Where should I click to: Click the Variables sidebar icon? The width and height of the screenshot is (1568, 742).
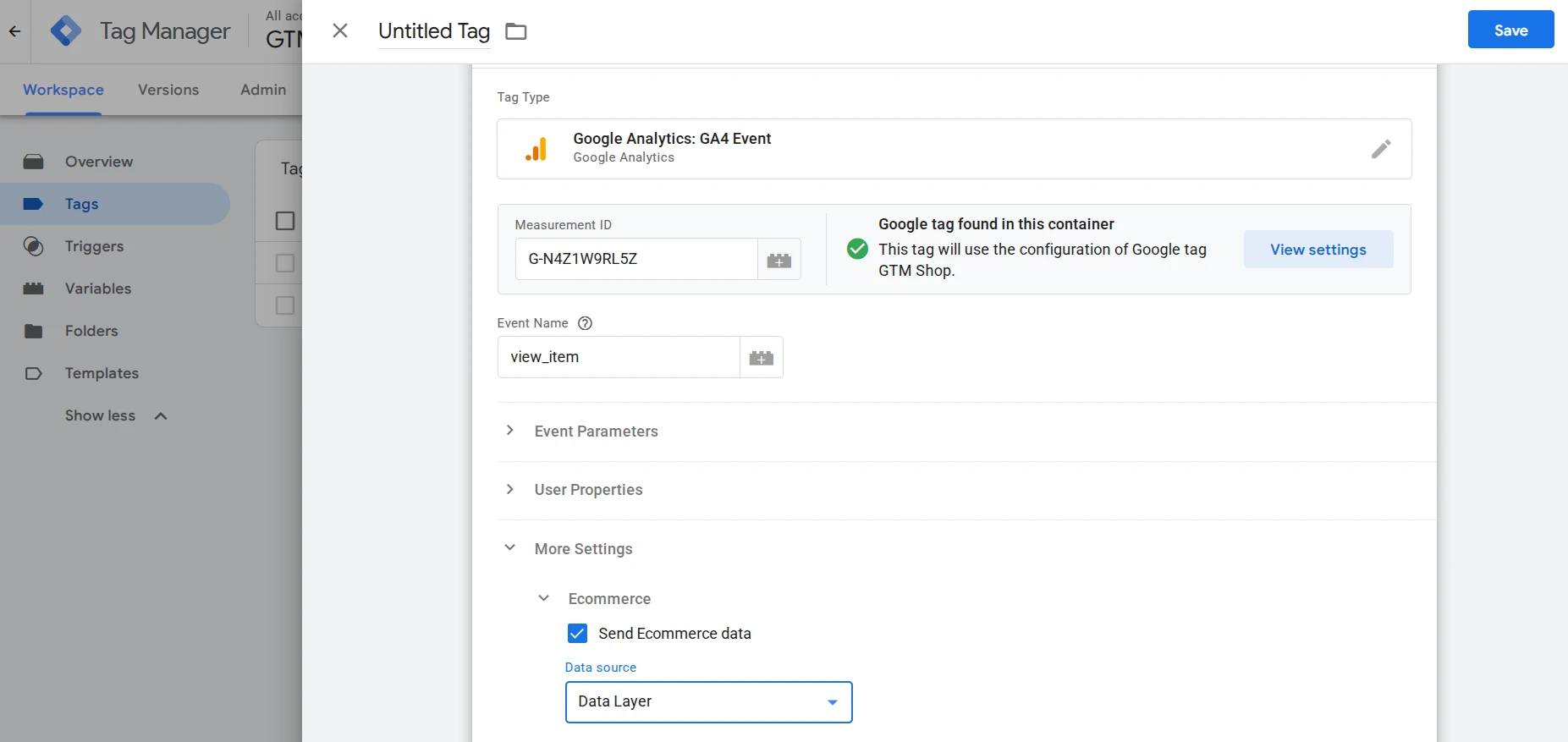(x=34, y=289)
